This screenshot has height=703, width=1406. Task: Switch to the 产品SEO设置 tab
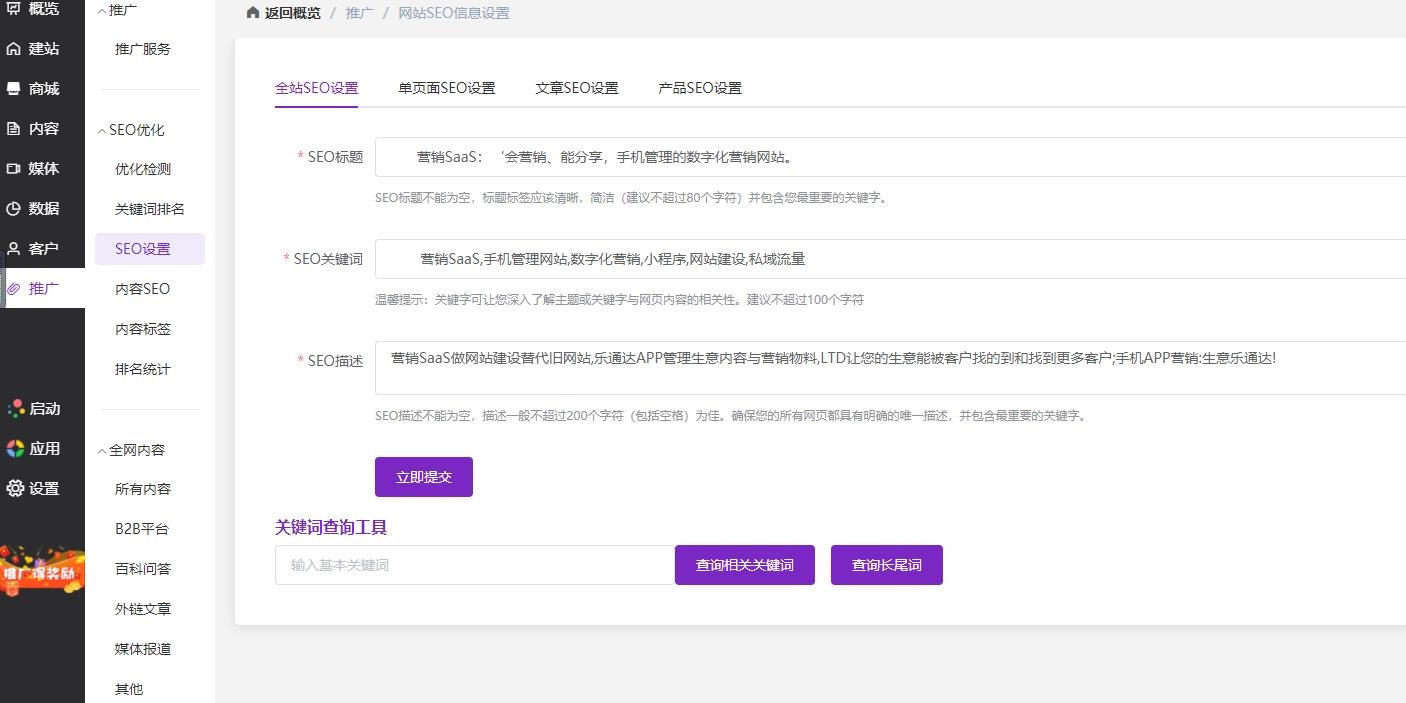click(699, 88)
